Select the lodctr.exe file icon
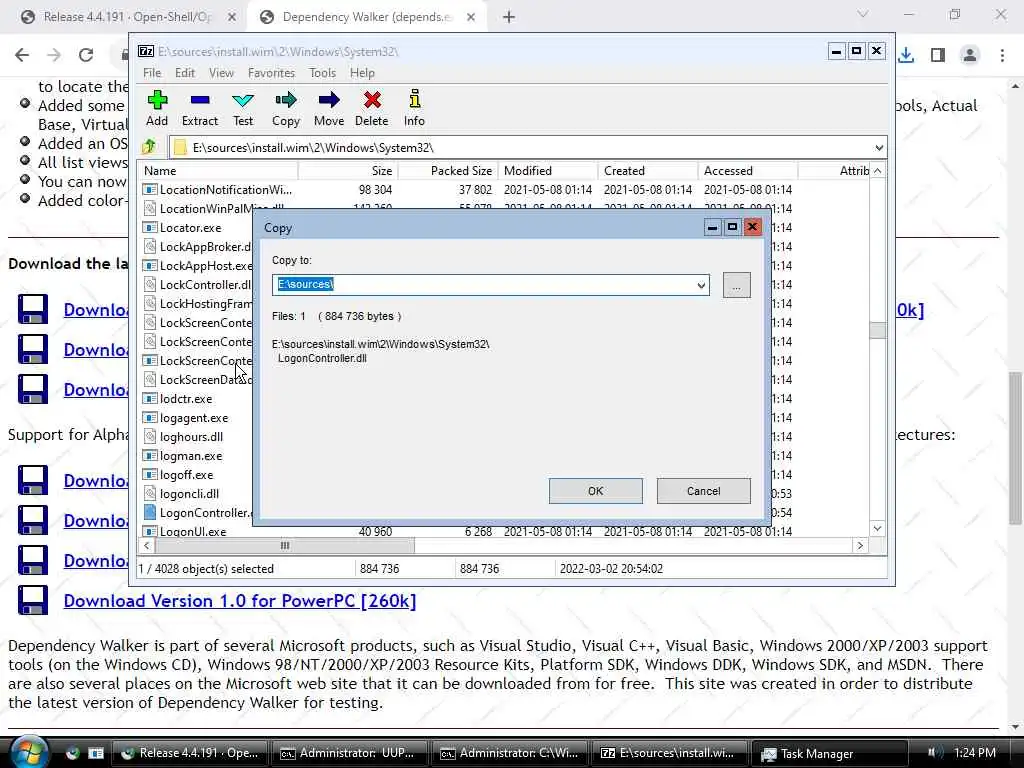The height and width of the screenshot is (768, 1024). [x=150, y=398]
